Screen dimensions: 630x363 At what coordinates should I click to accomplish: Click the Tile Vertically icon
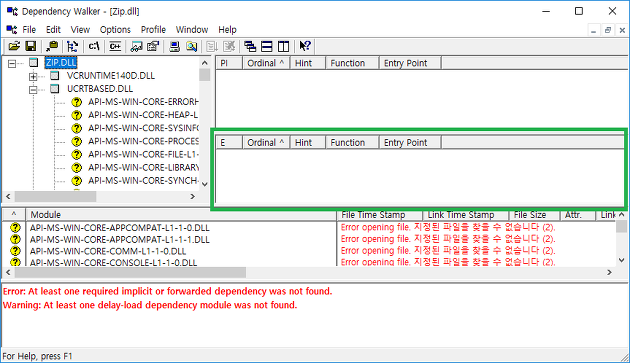(284, 47)
